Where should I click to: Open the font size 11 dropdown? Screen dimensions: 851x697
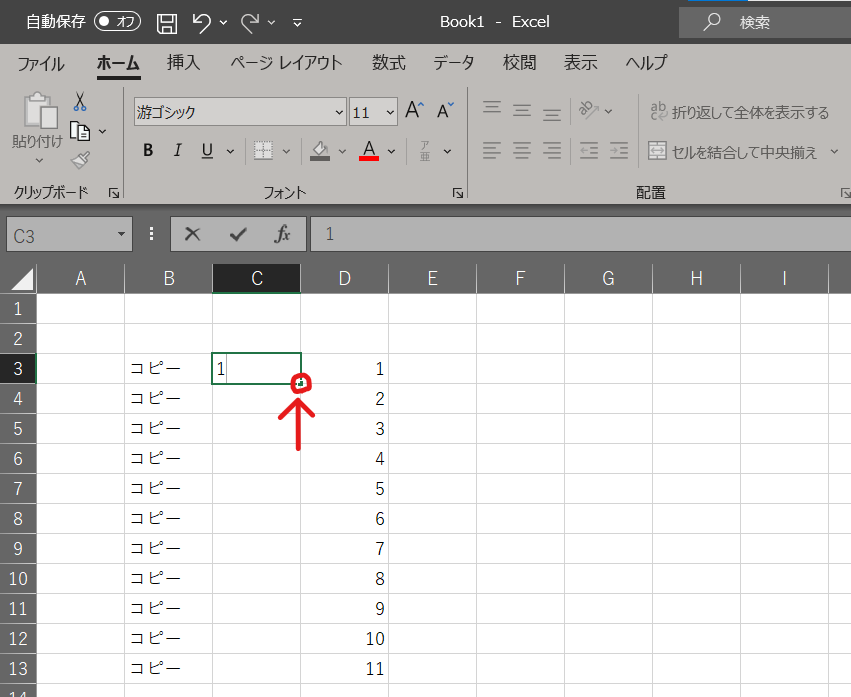click(390, 112)
